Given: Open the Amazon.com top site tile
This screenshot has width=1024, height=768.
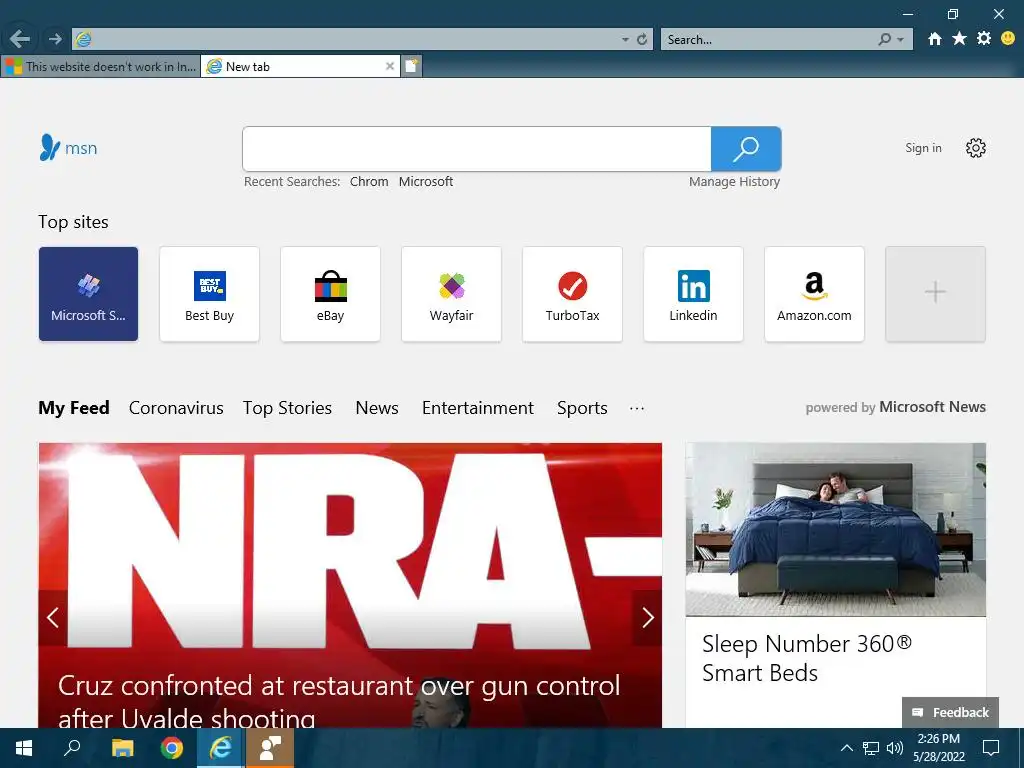Looking at the screenshot, I should coord(814,294).
